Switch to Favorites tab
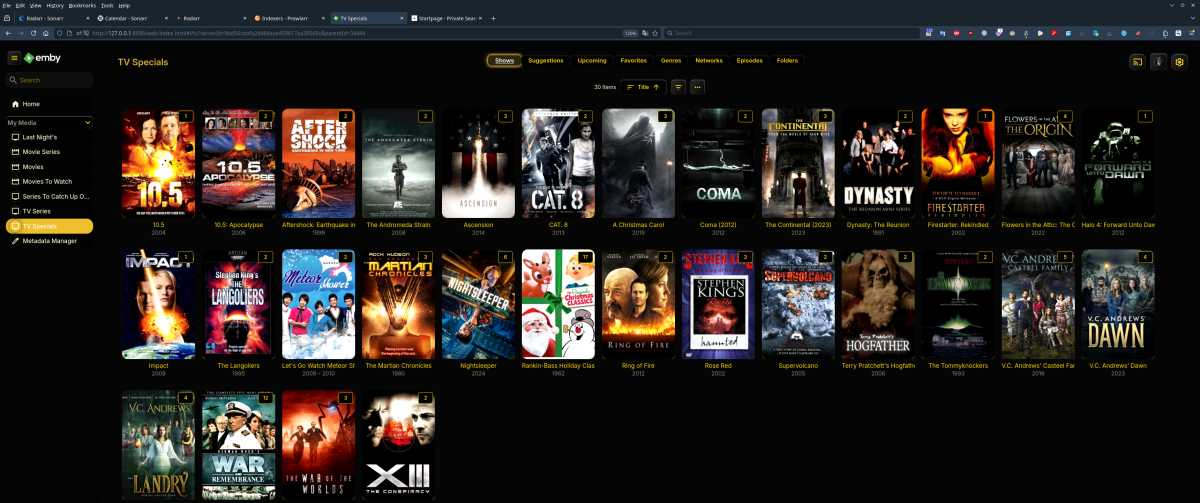 [633, 60]
